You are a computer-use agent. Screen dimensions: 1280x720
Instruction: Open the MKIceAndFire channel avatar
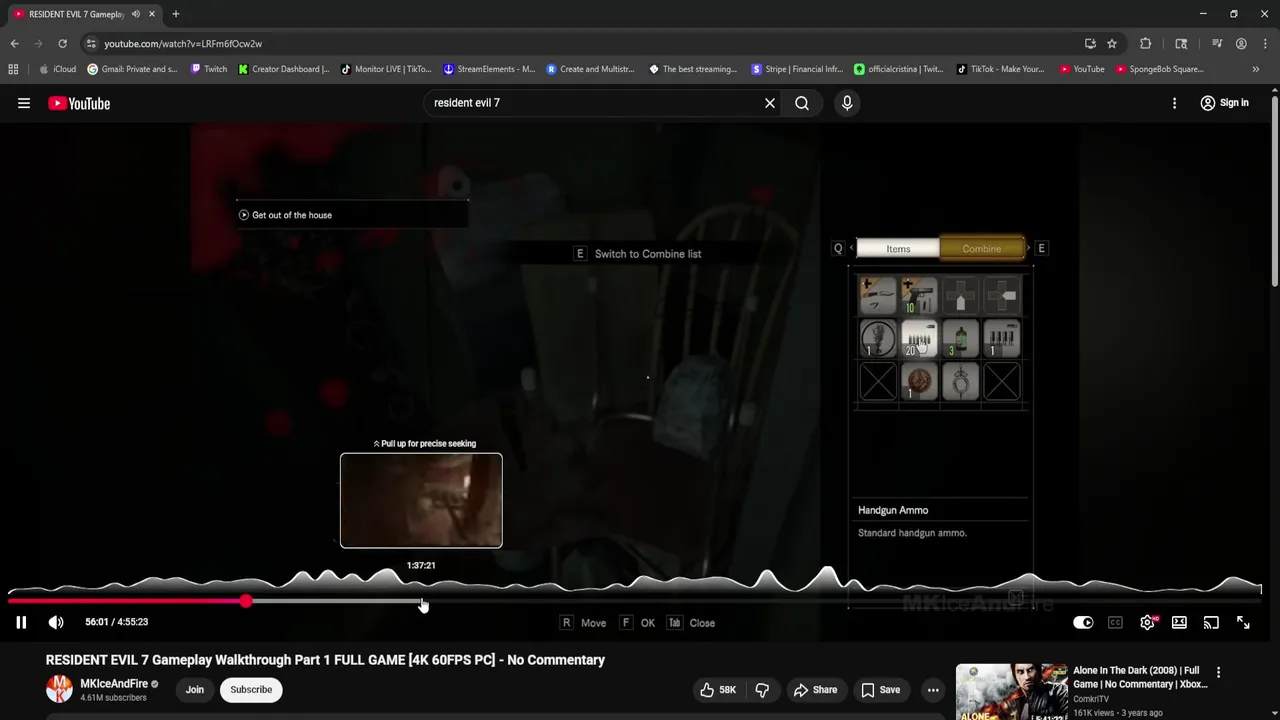tap(60, 689)
